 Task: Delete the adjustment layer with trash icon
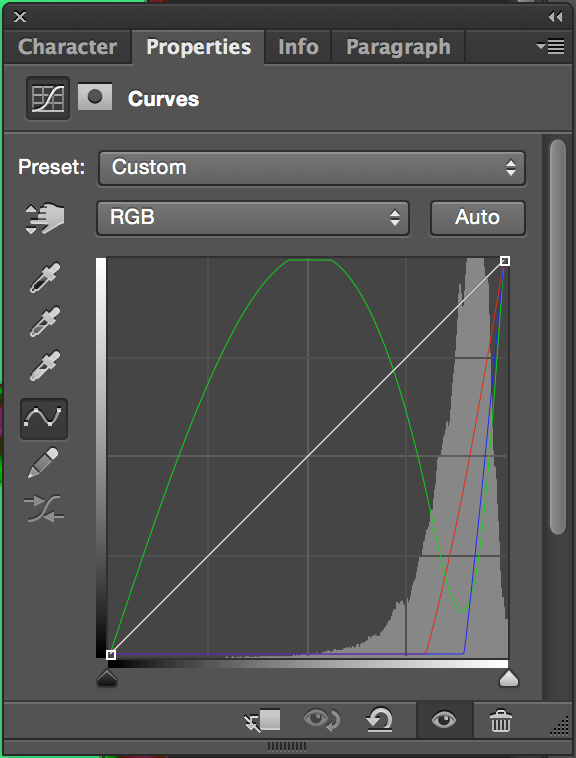tap(501, 721)
